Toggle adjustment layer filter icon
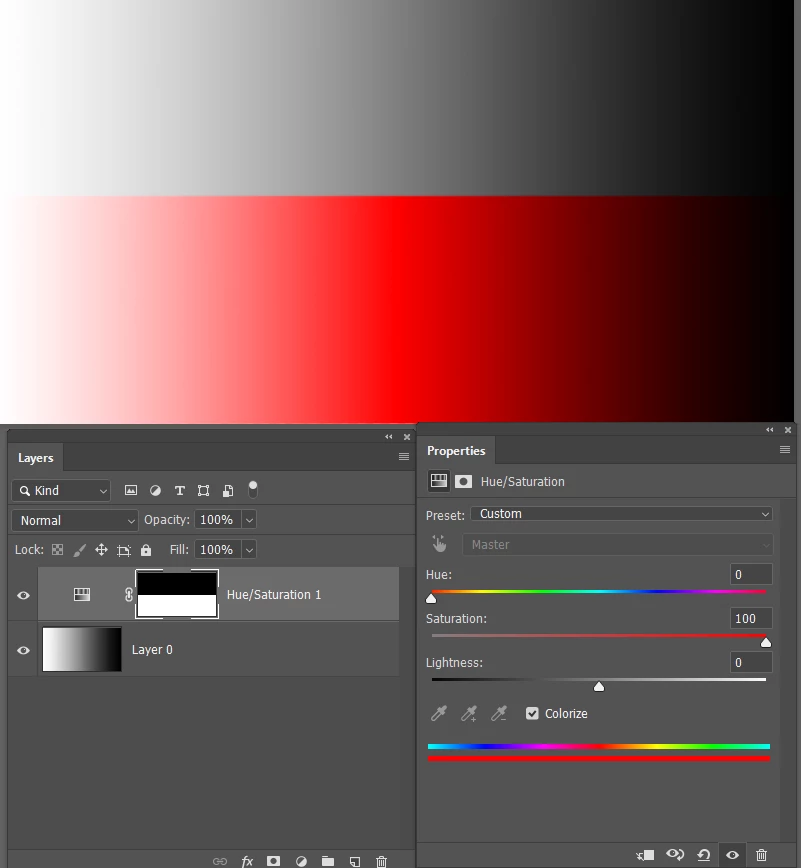 click(x=156, y=490)
